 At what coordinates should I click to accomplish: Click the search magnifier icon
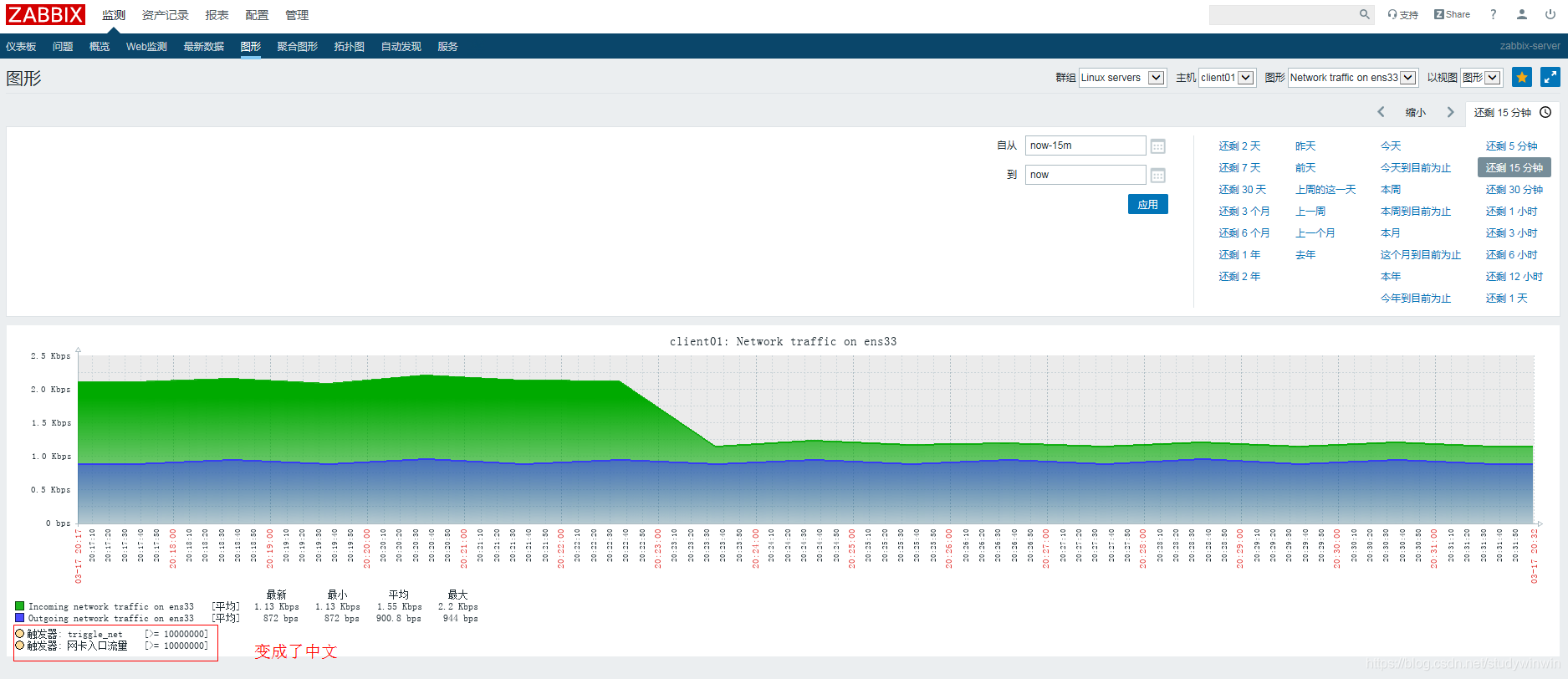1364,14
